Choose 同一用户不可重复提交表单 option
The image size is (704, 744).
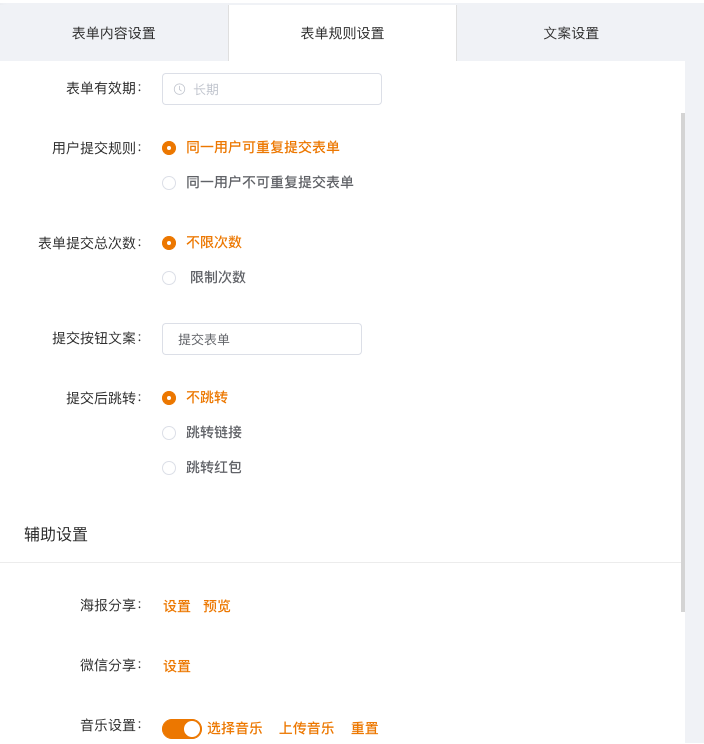(169, 183)
